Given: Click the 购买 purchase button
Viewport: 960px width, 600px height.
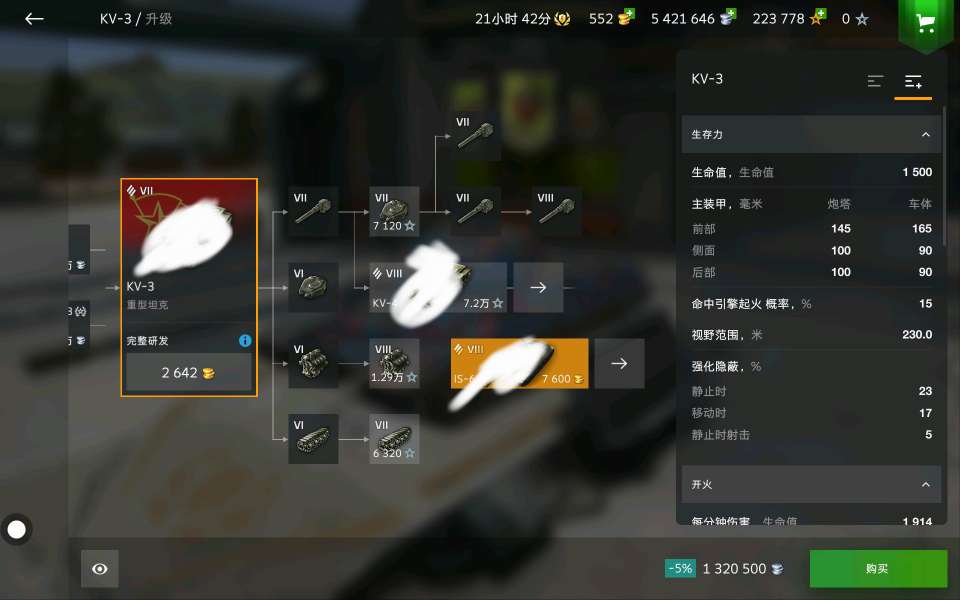Looking at the screenshot, I should coord(878,569).
